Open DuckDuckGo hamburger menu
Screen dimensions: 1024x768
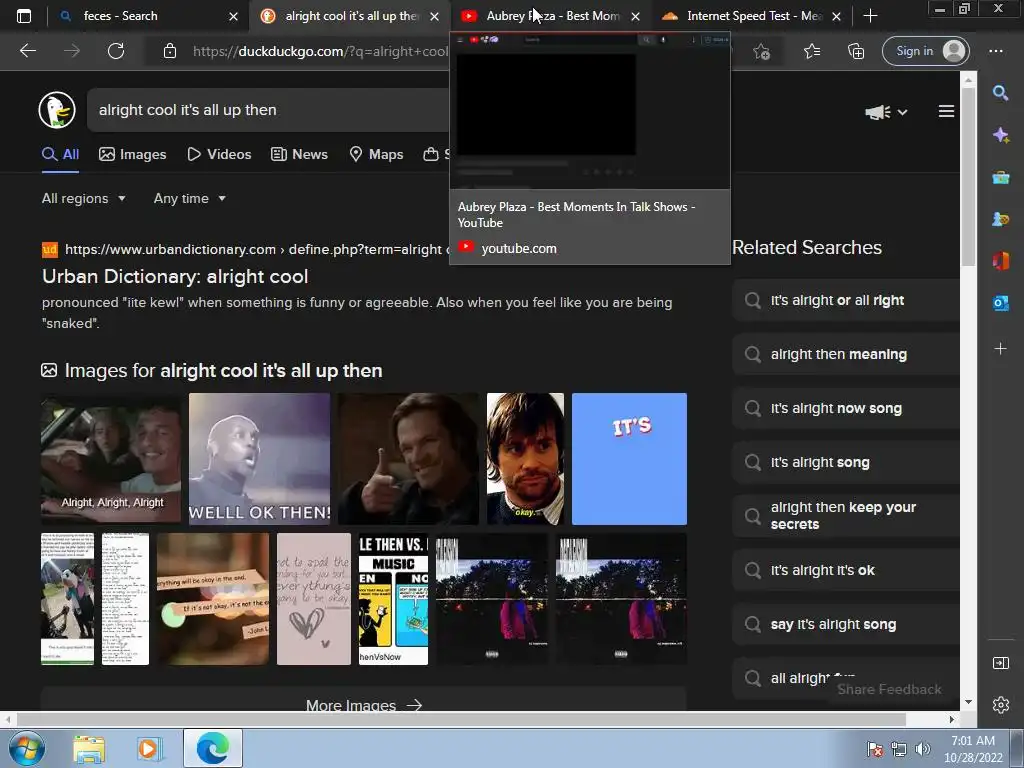pyautogui.click(x=946, y=112)
